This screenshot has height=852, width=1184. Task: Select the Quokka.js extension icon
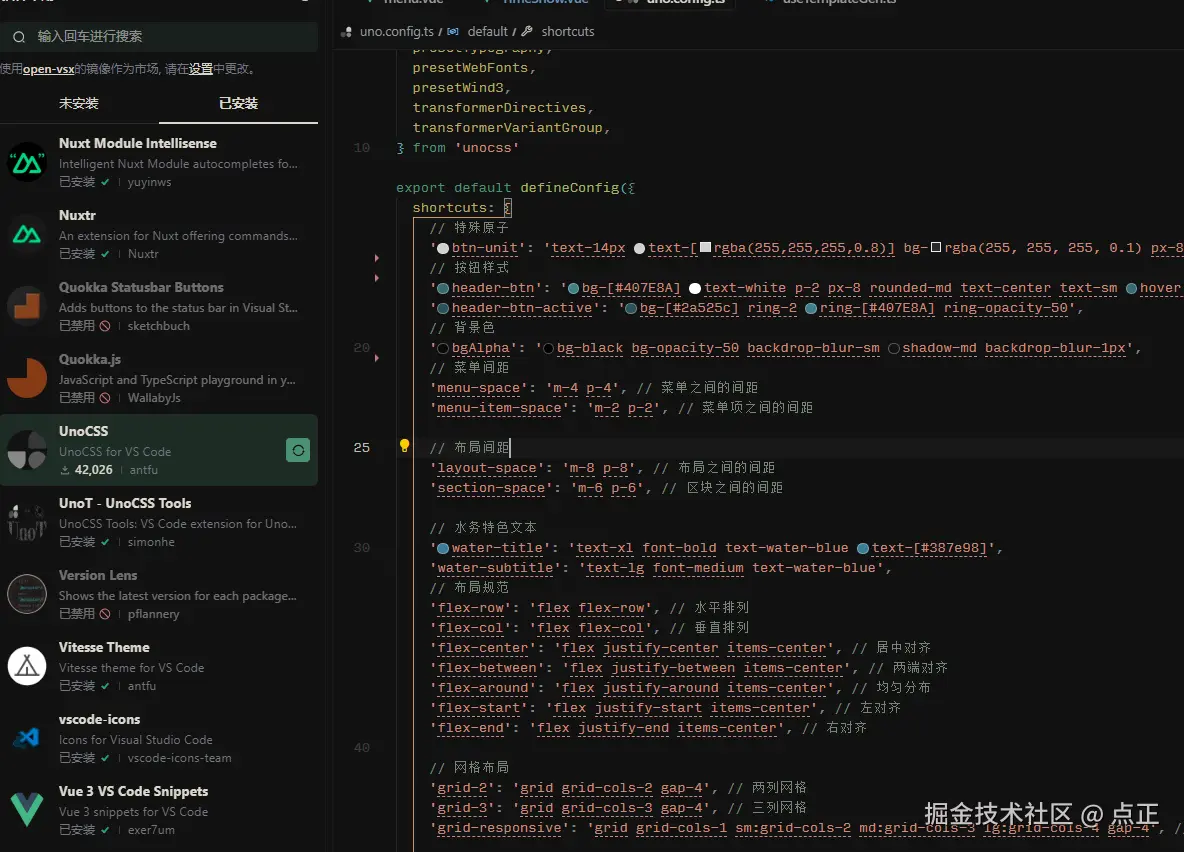coord(27,378)
